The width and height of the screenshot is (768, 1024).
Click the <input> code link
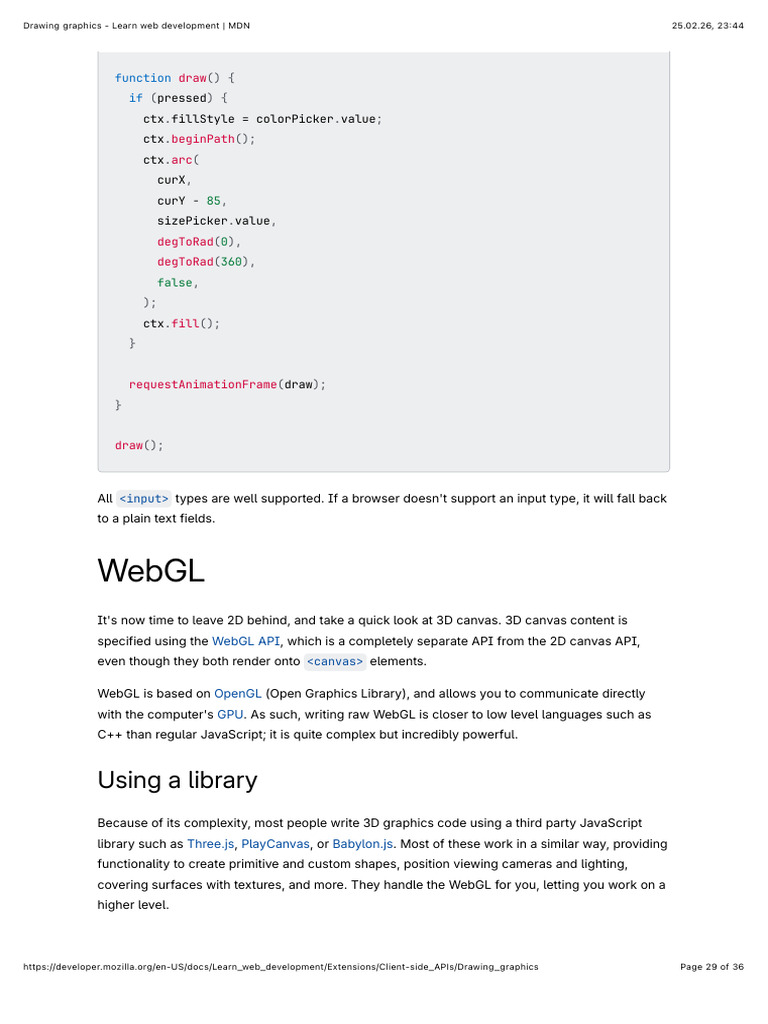144,499
